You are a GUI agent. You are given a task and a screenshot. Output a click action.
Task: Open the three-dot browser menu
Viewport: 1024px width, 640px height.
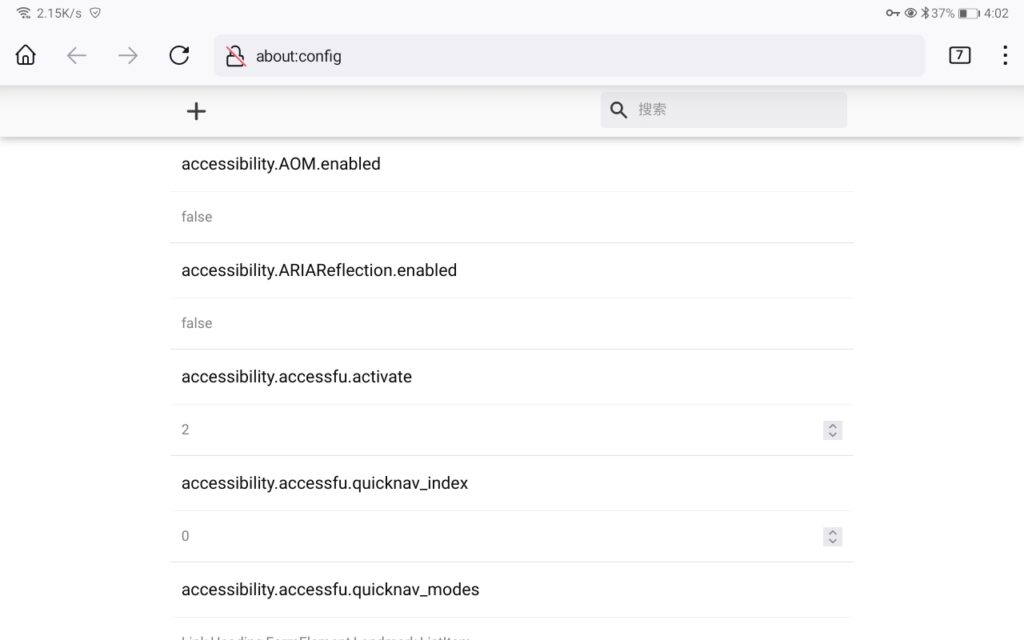(1005, 56)
